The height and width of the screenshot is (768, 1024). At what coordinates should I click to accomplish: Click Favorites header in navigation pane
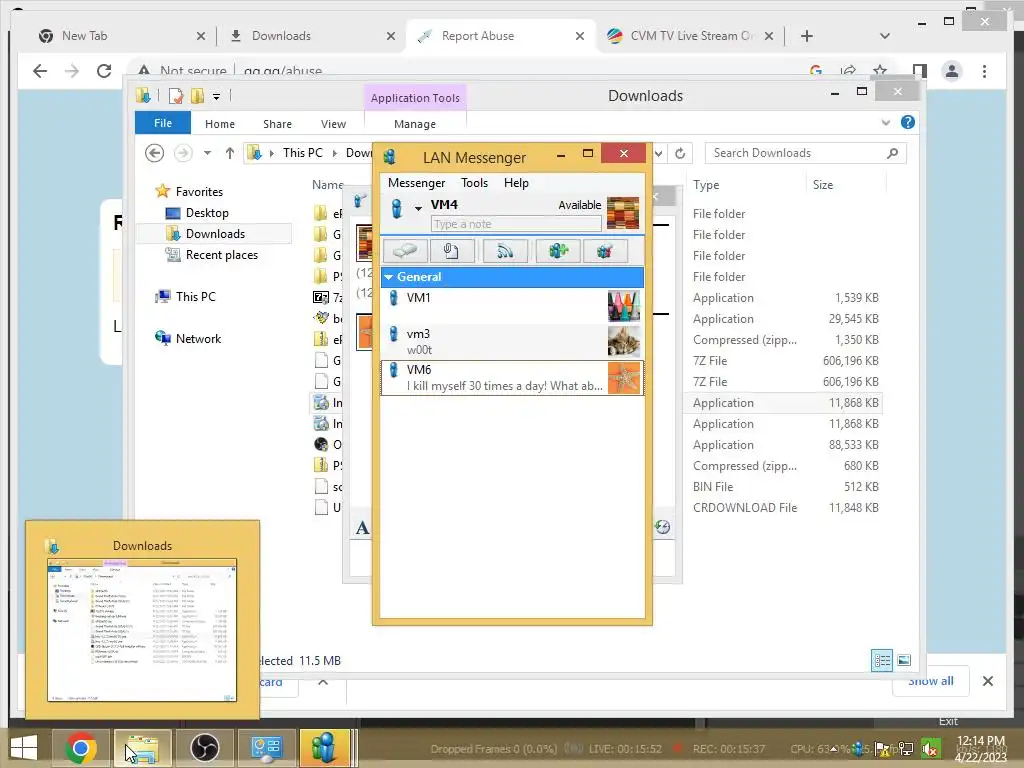(x=199, y=191)
